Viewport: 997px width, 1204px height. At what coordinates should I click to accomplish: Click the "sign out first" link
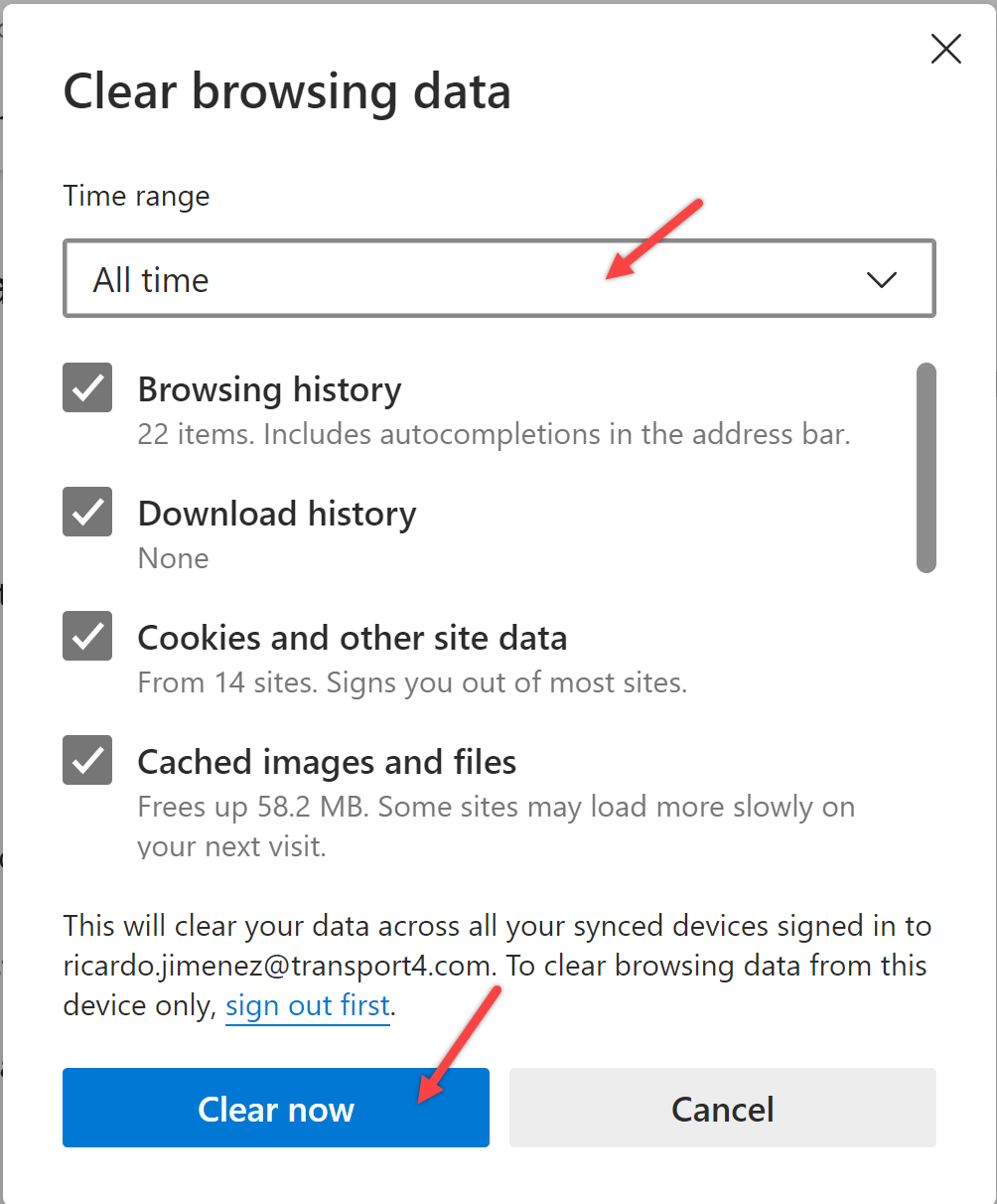308,1005
